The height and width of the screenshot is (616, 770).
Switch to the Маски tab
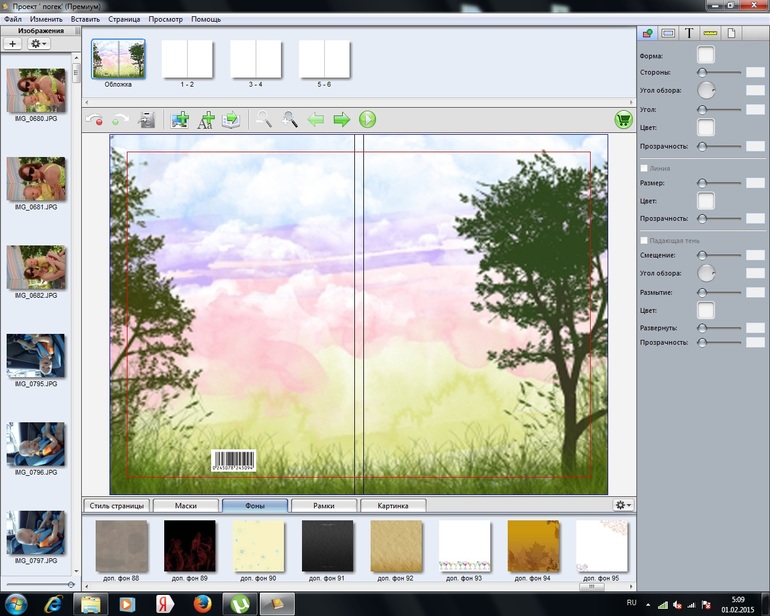pos(185,506)
